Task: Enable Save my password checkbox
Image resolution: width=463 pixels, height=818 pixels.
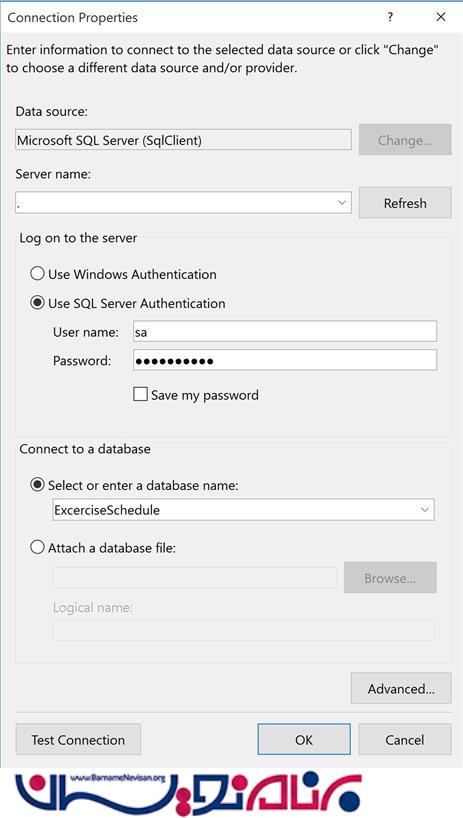Action: (x=140, y=394)
